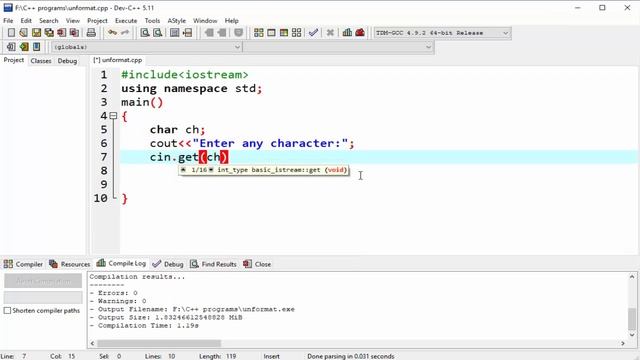This screenshot has height=360, width=640.
Task: Run the program with toolbar Run icon
Action: [271, 33]
